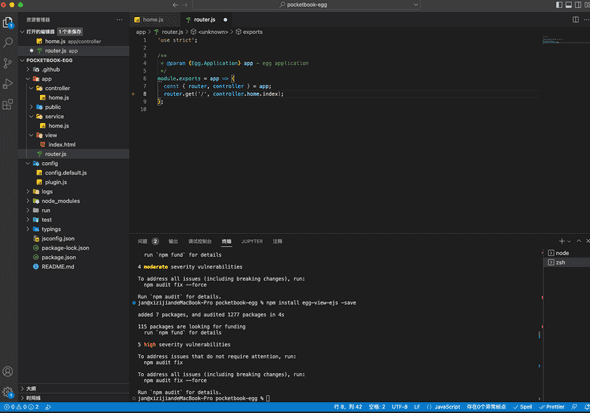Open the Run and Debug view
590x413 pixels.
(x=8, y=84)
